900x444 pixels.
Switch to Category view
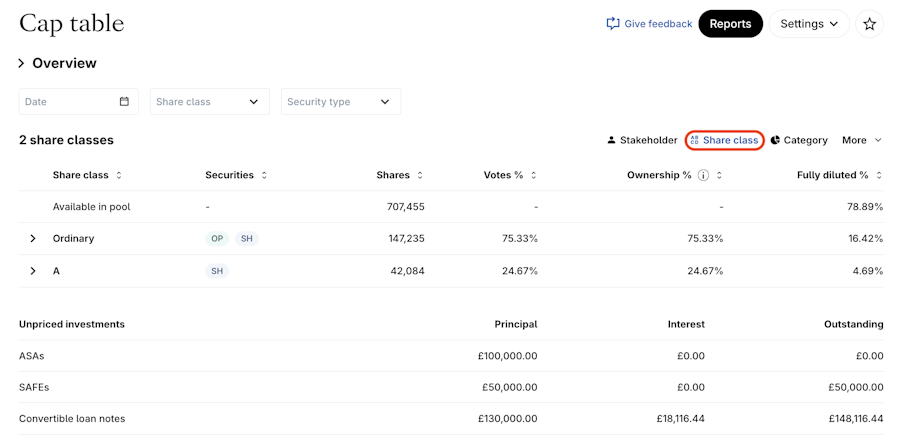click(799, 140)
